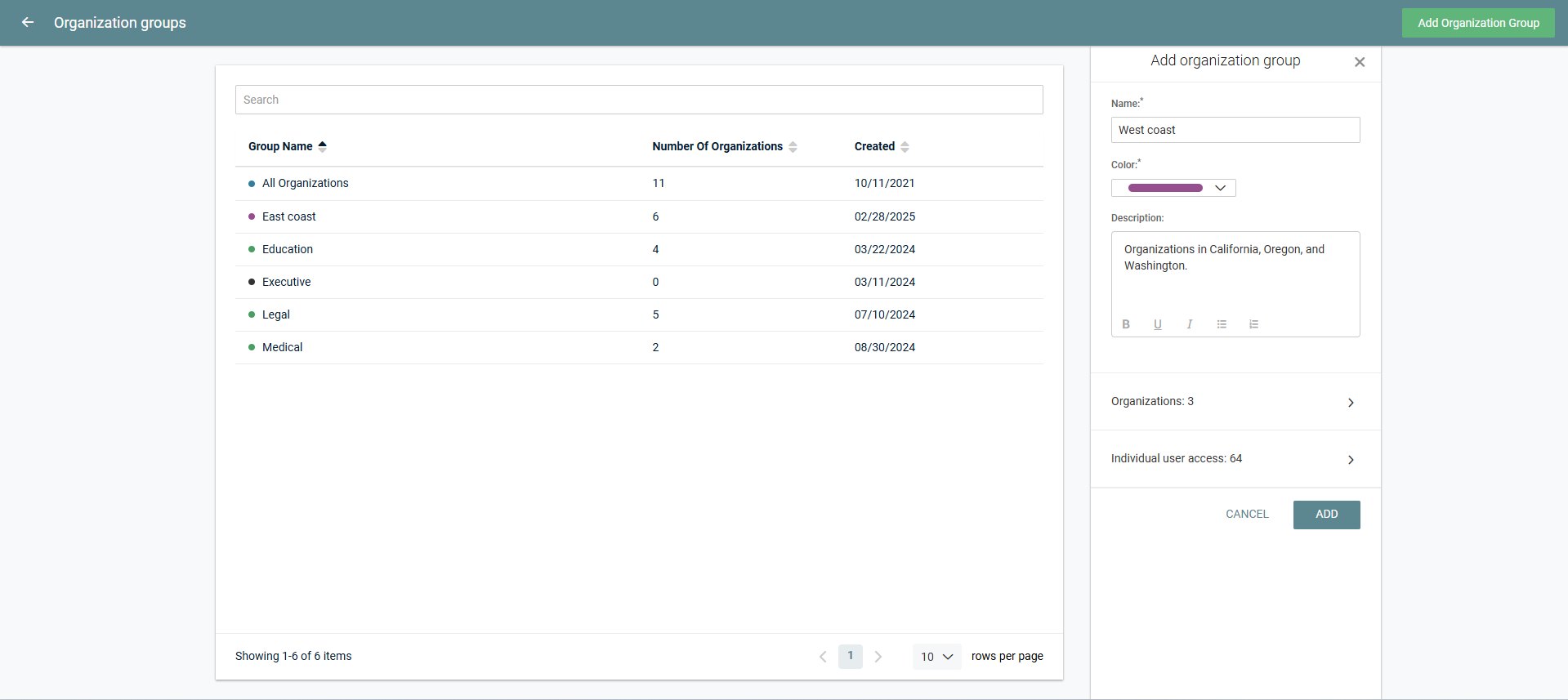Close the Add organization group panel

click(1360, 62)
